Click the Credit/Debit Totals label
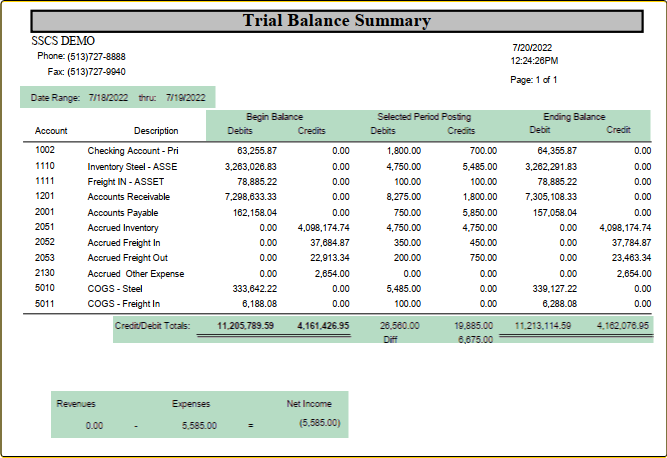The image size is (667, 458). [x=152, y=326]
